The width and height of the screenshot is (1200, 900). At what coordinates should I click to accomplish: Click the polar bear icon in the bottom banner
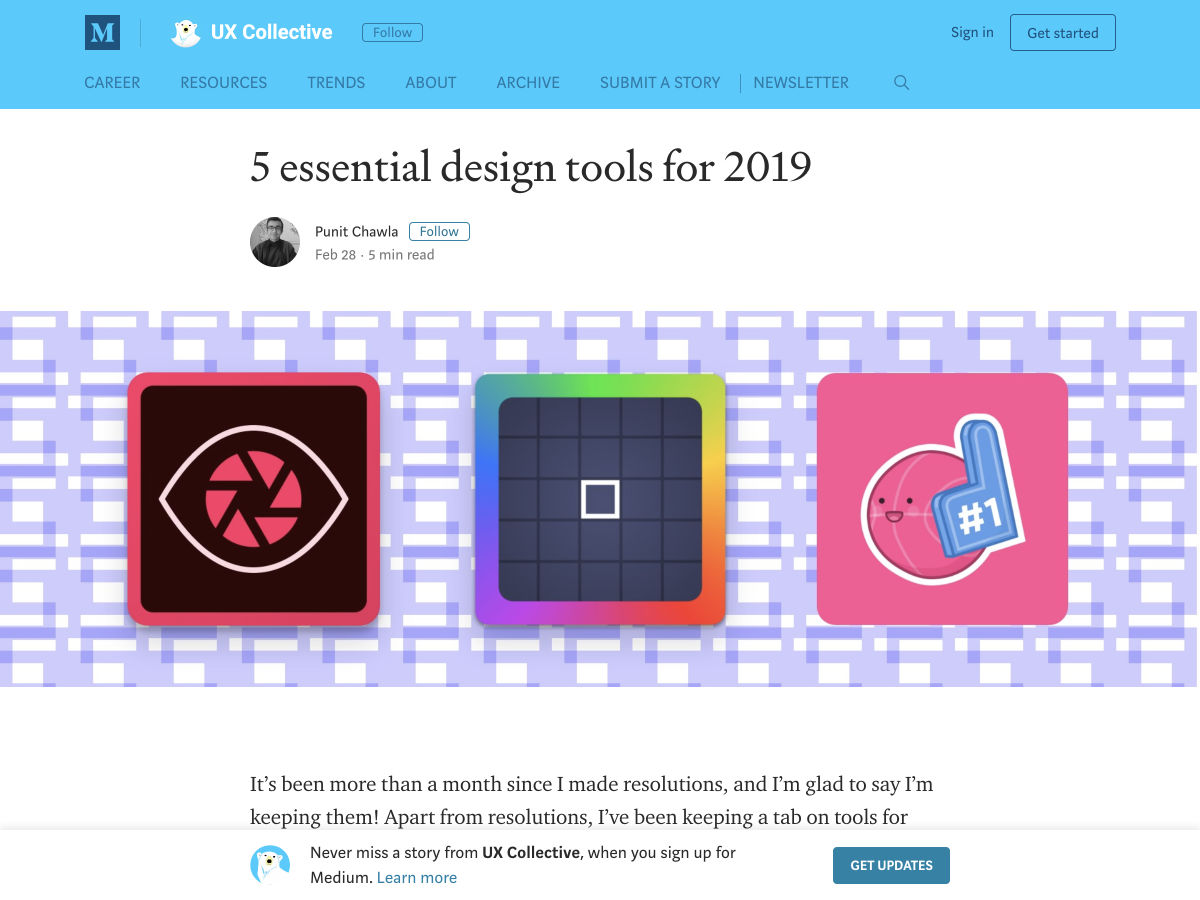270,865
